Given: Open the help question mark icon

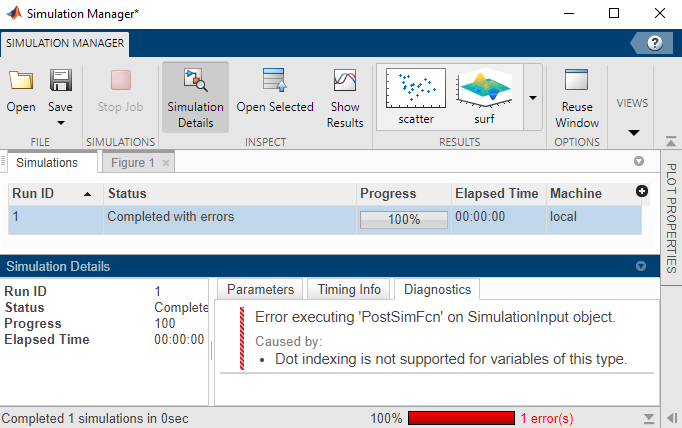Looking at the screenshot, I should pyautogui.click(x=655, y=43).
